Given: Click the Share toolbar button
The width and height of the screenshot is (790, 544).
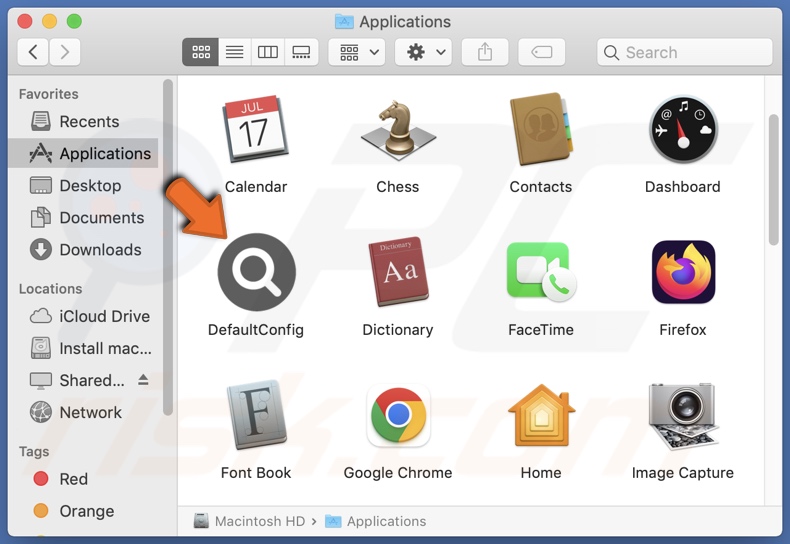Looking at the screenshot, I should (x=485, y=52).
